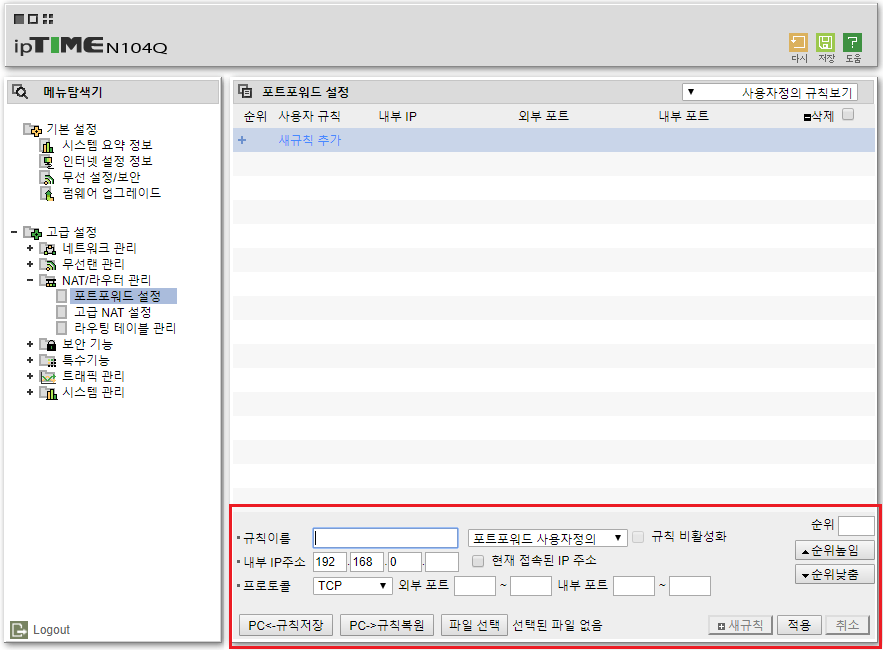Focus the 규칙이름 input field
This screenshot has width=883, height=651.
(x=385, y=538)
